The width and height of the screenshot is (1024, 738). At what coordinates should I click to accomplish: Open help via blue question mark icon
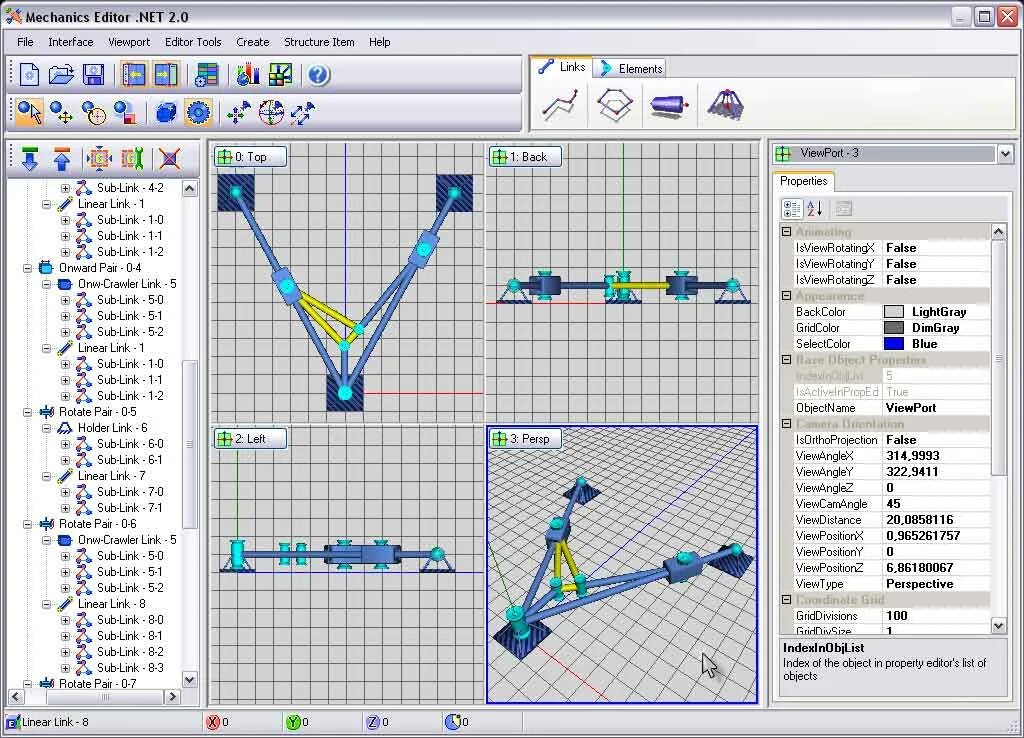pyautogui.click(x=319, y=74)
